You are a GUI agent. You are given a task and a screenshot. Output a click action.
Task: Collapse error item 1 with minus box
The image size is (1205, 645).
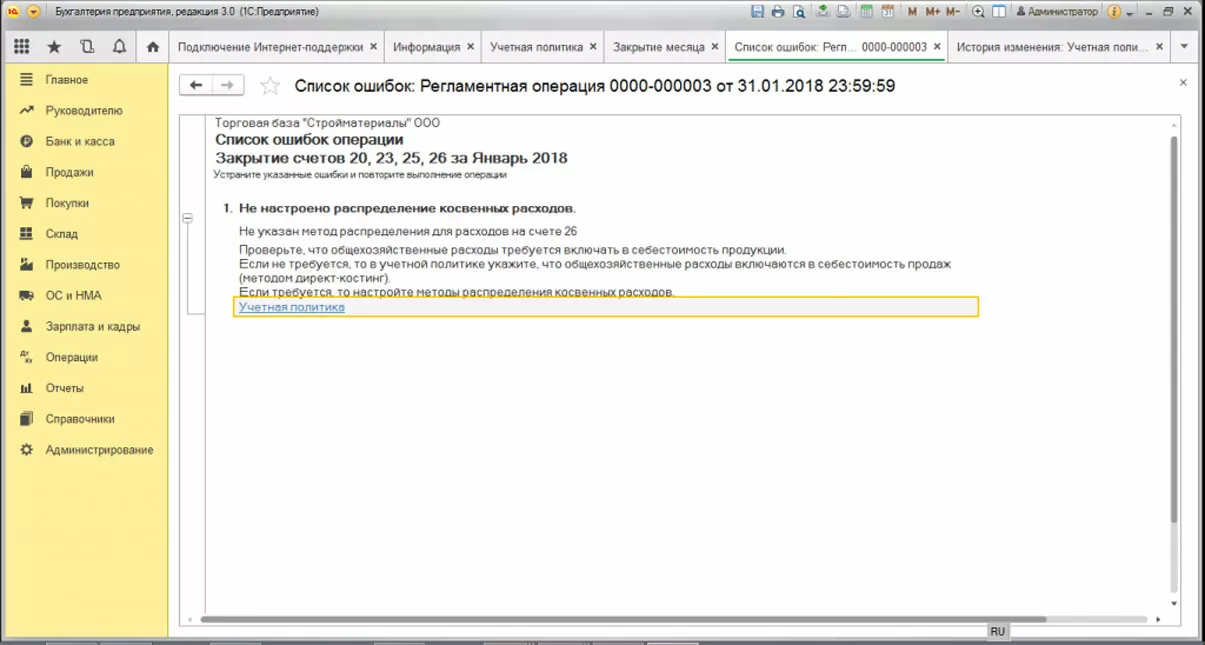click(x=187, y=218)
